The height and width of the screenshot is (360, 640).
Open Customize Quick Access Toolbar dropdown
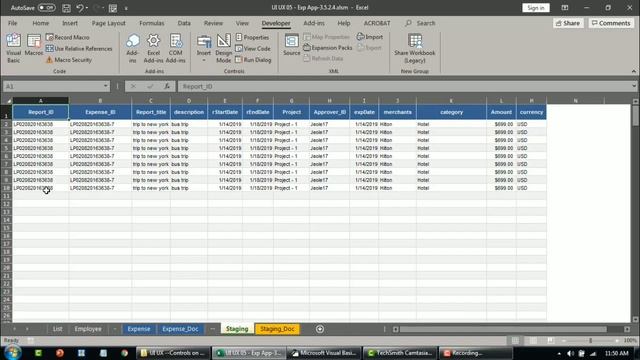[126, 8]
